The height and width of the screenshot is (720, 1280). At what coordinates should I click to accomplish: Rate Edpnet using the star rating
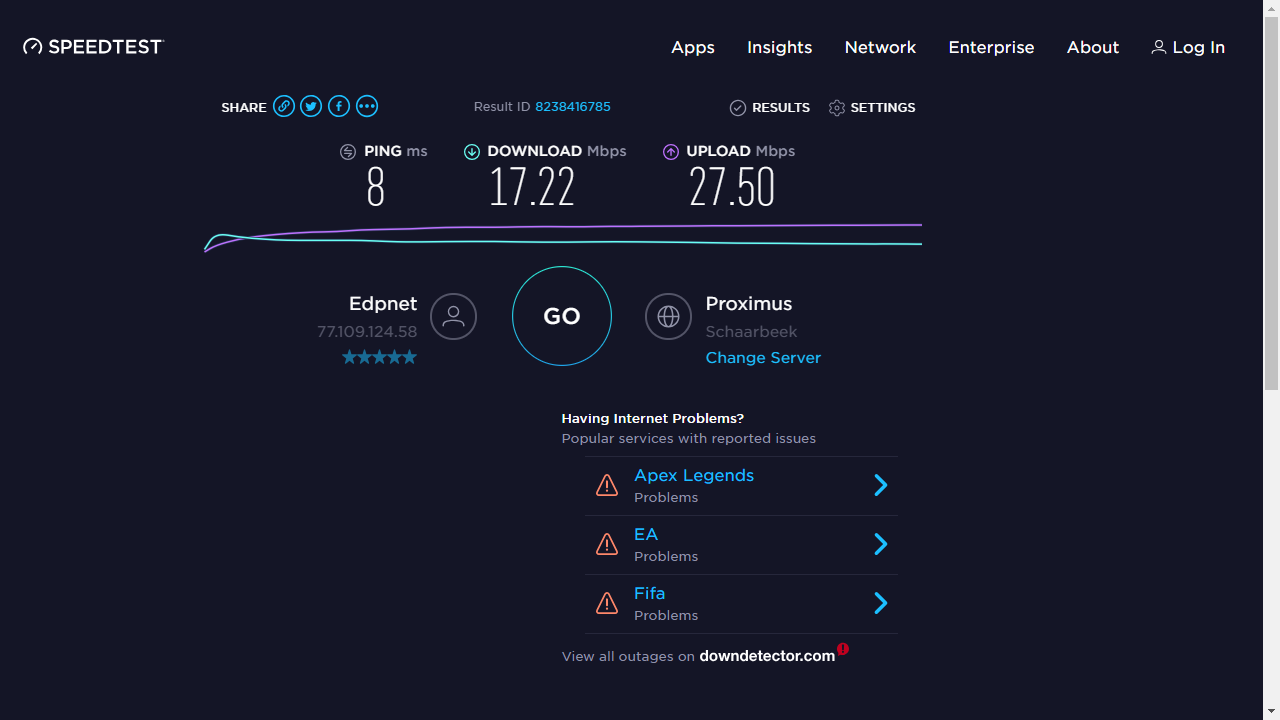pyautogui.click(x=379, y=357)
